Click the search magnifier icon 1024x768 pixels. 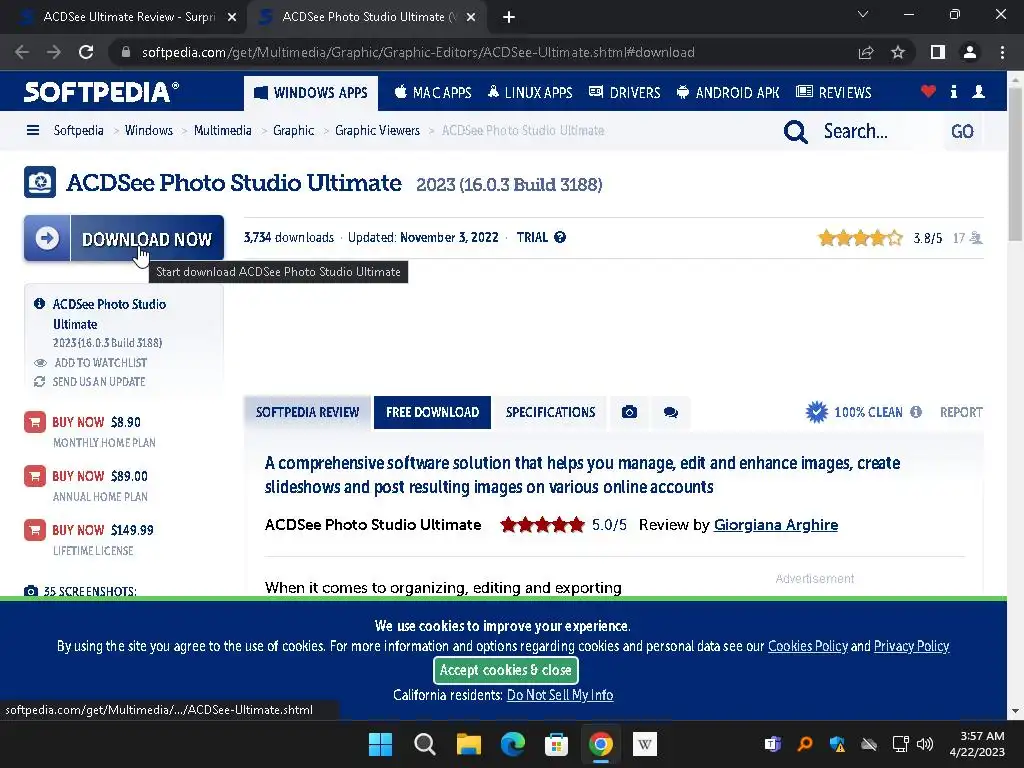pyautogui.click(x=795, y=131)
